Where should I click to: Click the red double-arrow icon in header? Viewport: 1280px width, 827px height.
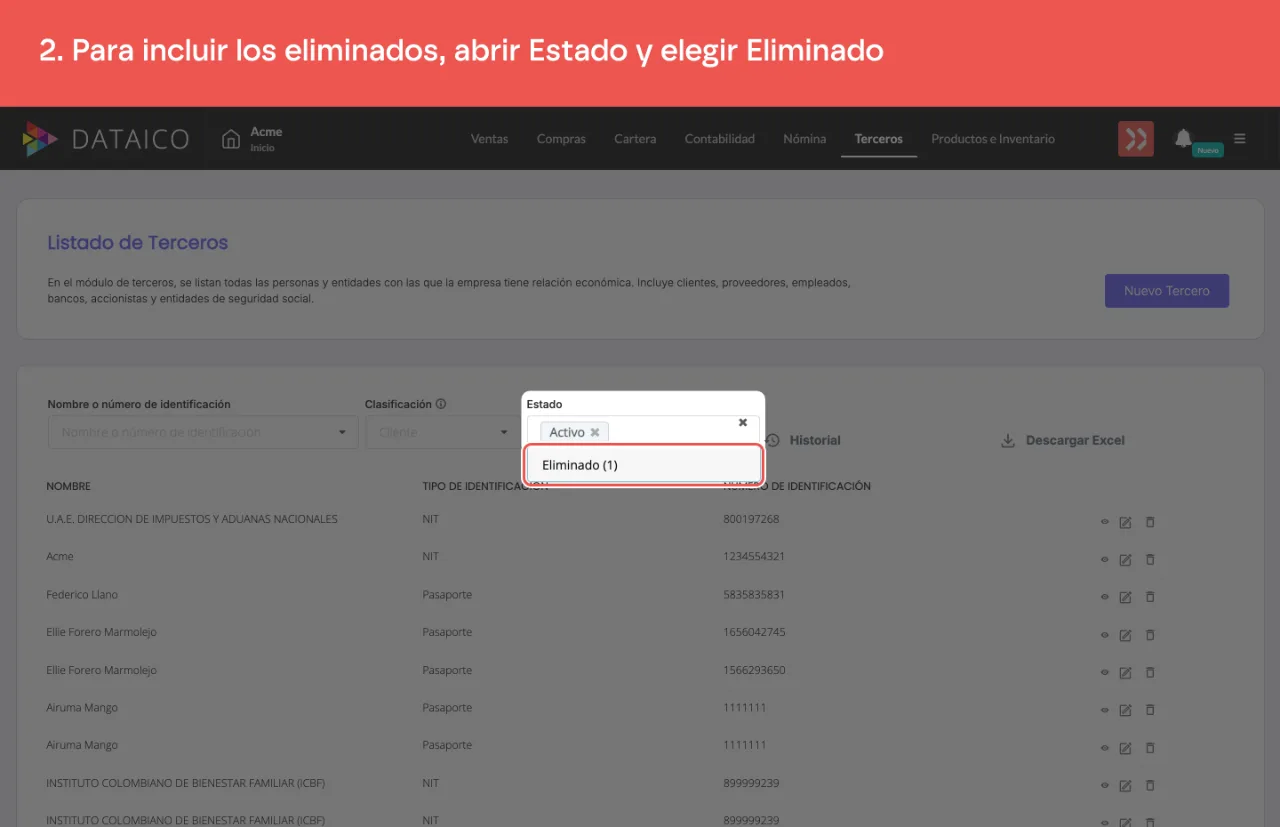point(1136,139)
